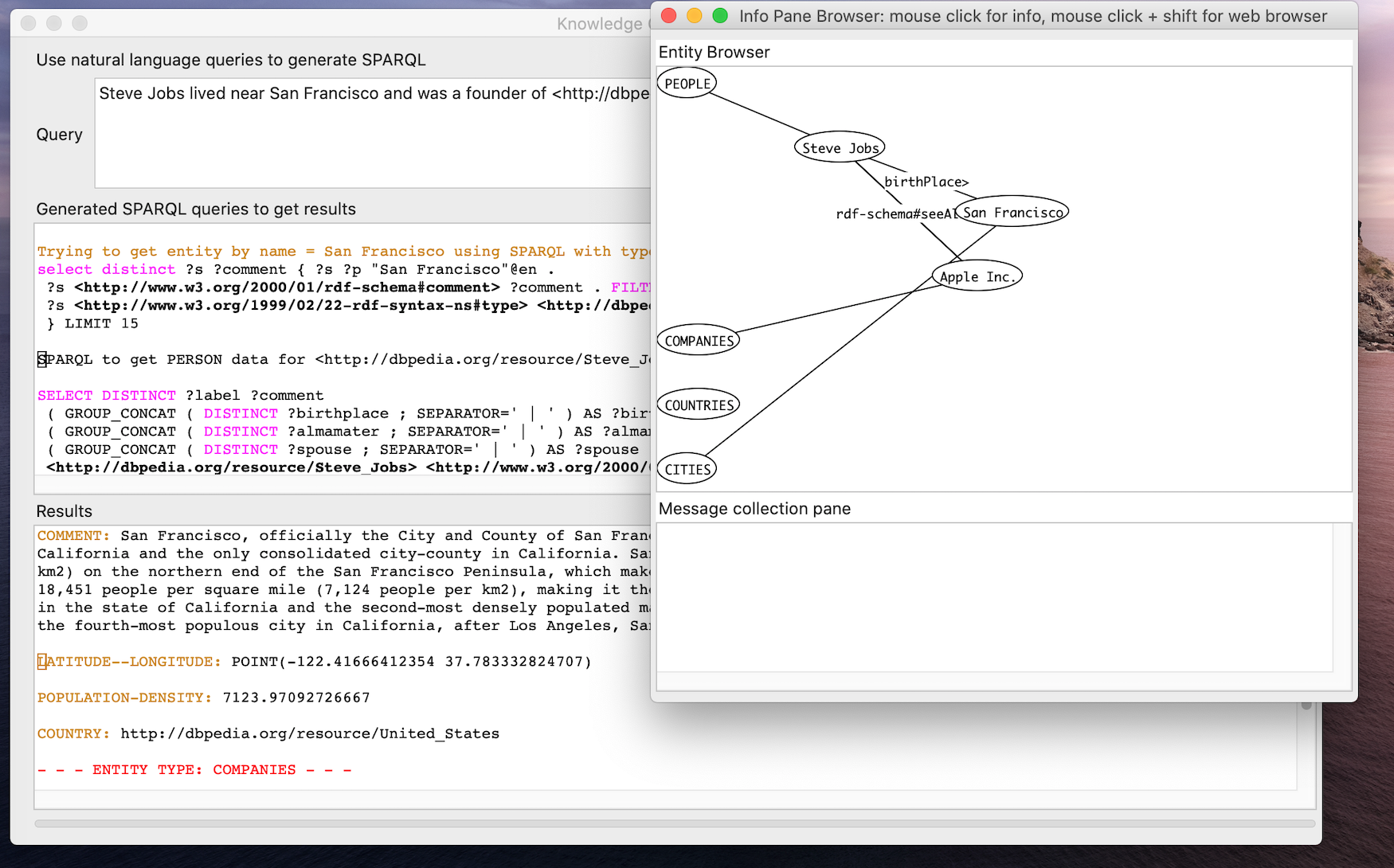Click the San Francisco node in Entity Browser
The height and width of the screenshot is (868, 1394).
(x=1012, y=211)
